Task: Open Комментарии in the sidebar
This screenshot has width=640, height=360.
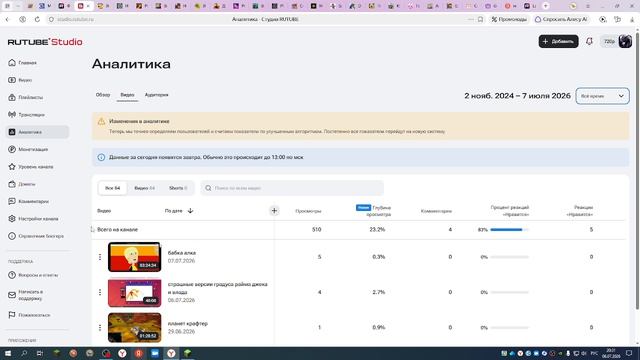Action: [x=29, y=201]
